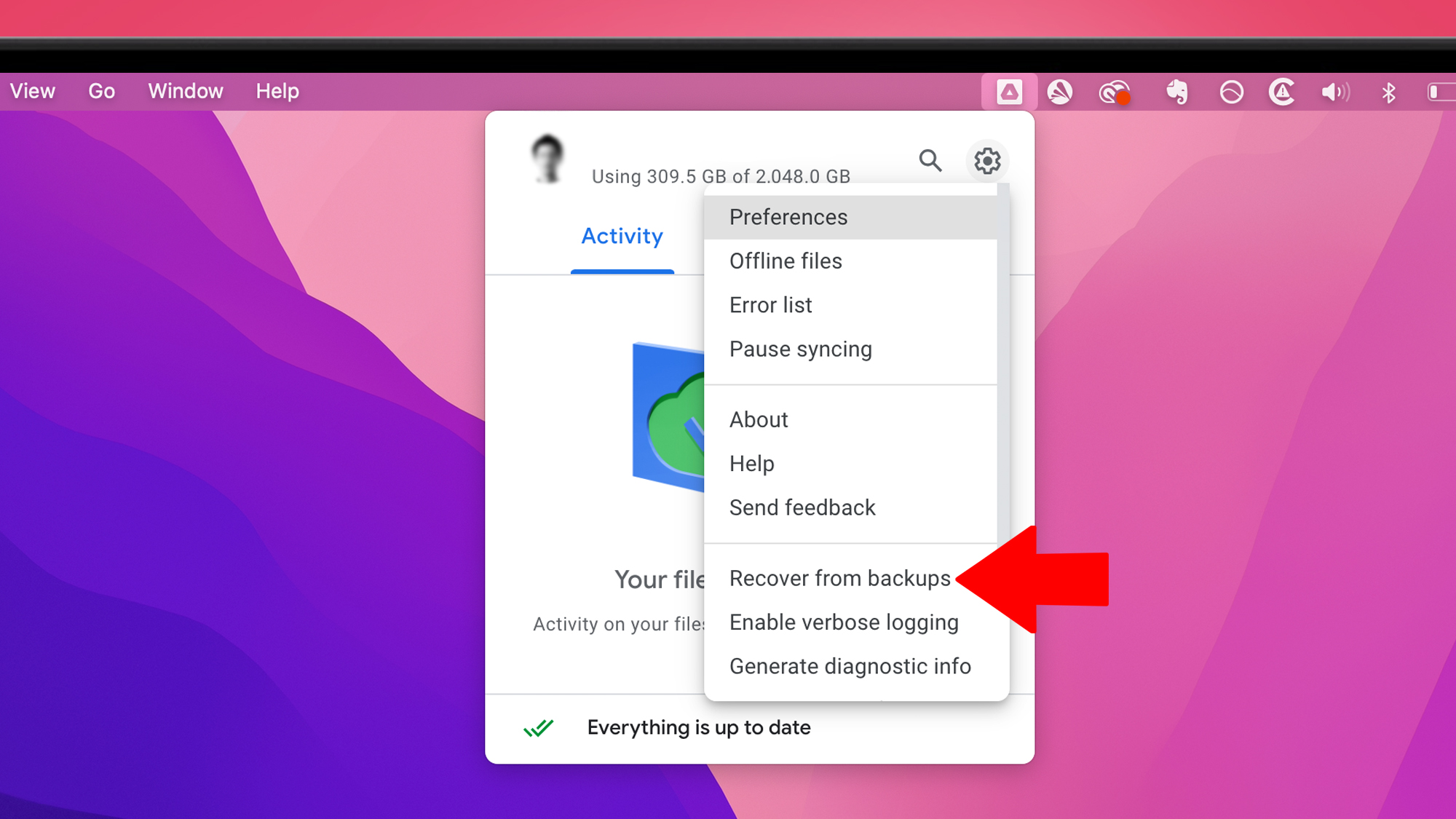
Task: Click the Bluetooth menu bar icon
Action: point(1388,91)
